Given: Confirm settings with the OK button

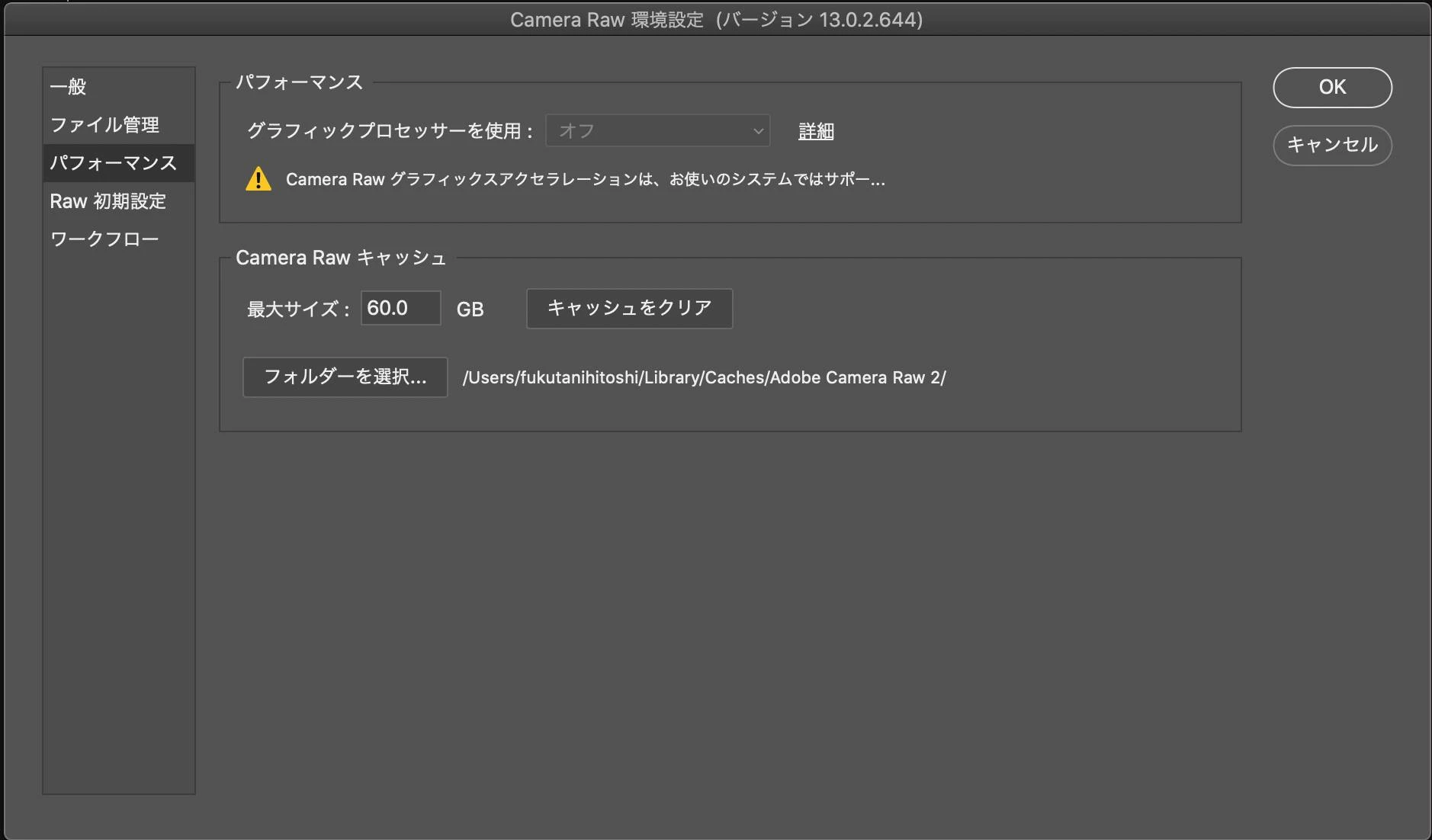Looking at the screenshot, I should 1332,88.
